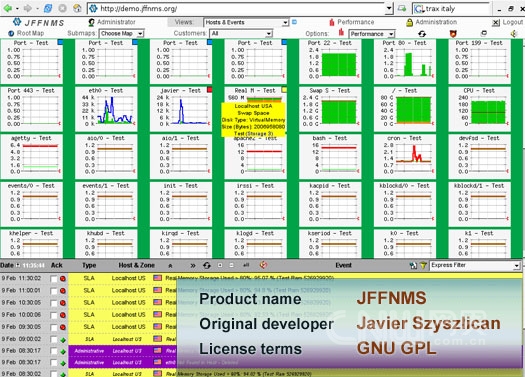Tick the Ack checkbox for 9 Feb 09:00:02
525x377 pixels.
pos(53,340)
